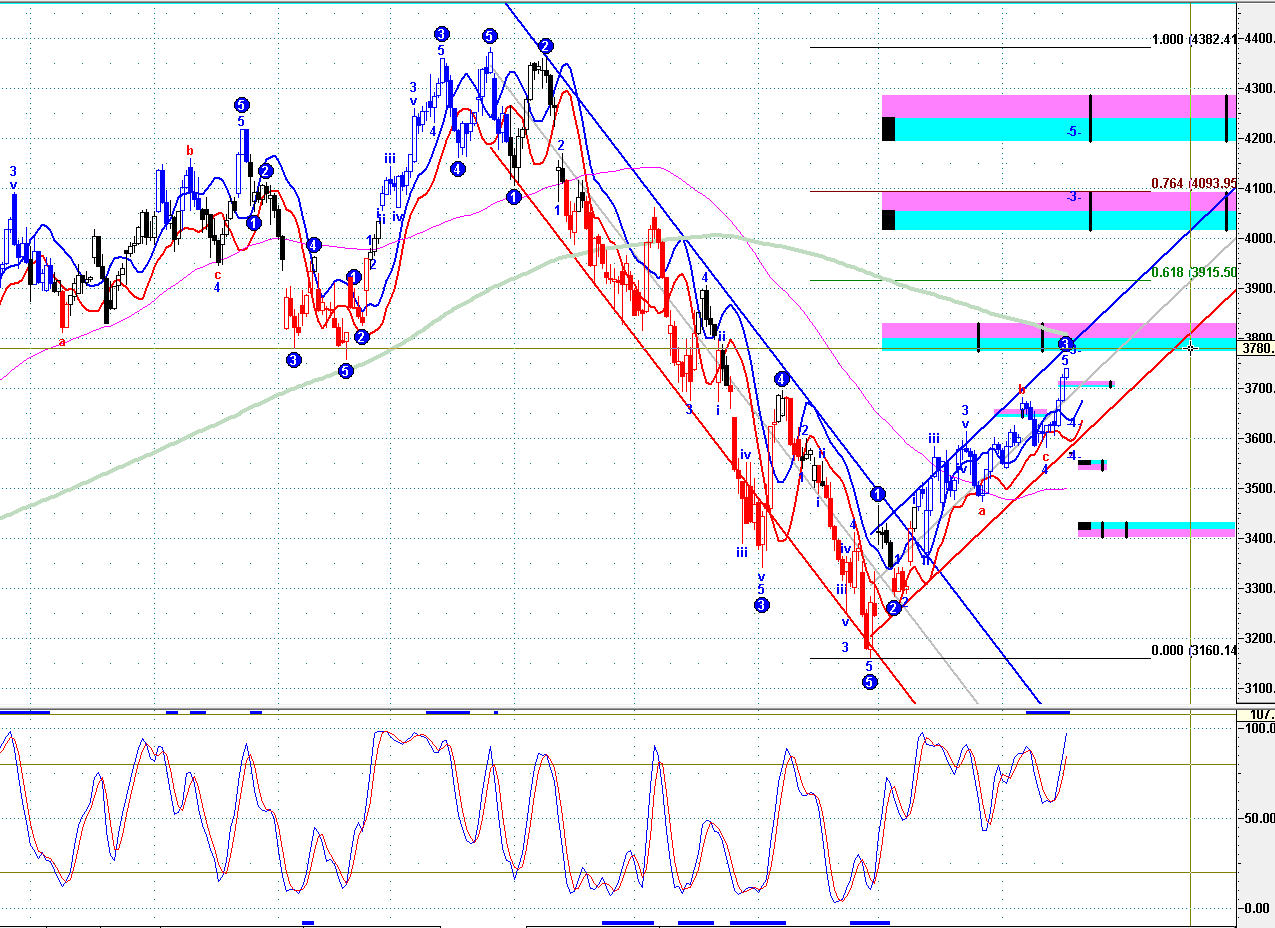Click the 3100 price axis label
The width and height of the screenshot is (1275, 928).
pos(1259,689)
